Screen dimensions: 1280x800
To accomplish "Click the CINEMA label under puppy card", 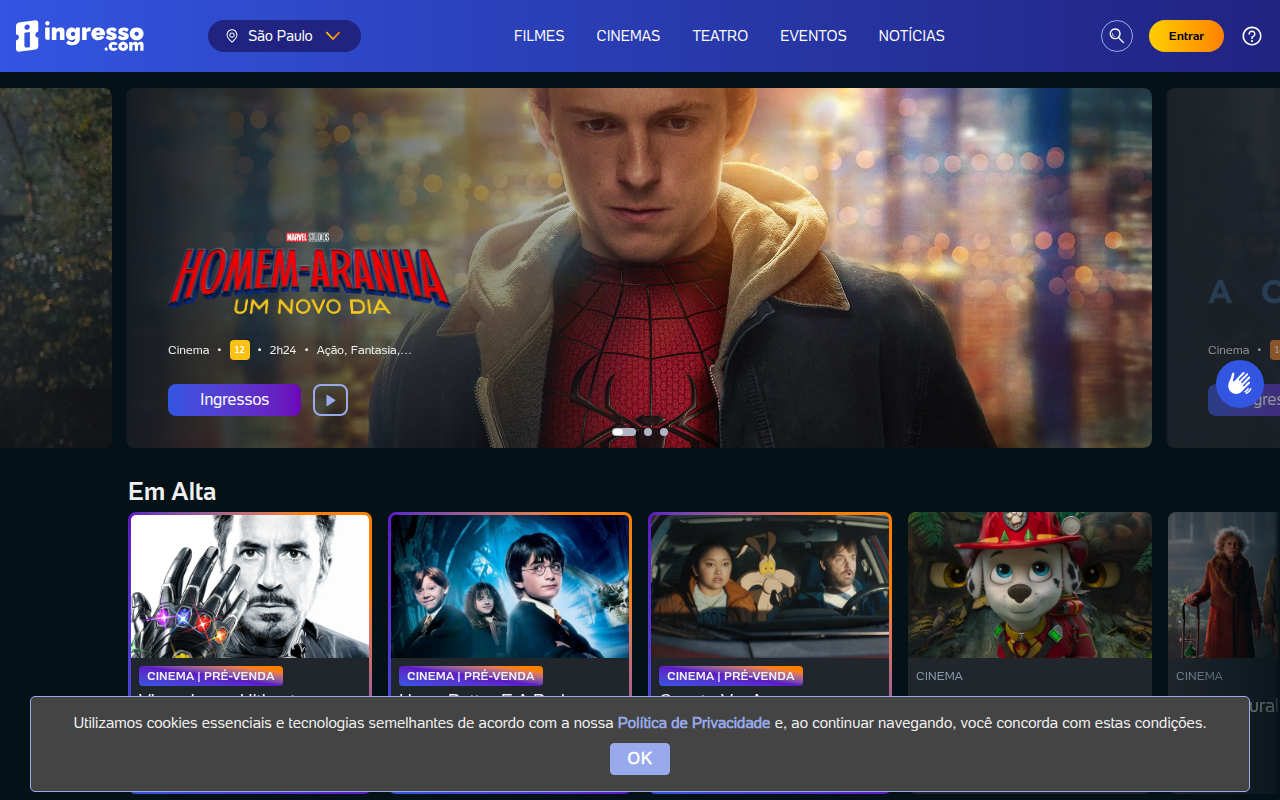I will [x=939, y=676].
